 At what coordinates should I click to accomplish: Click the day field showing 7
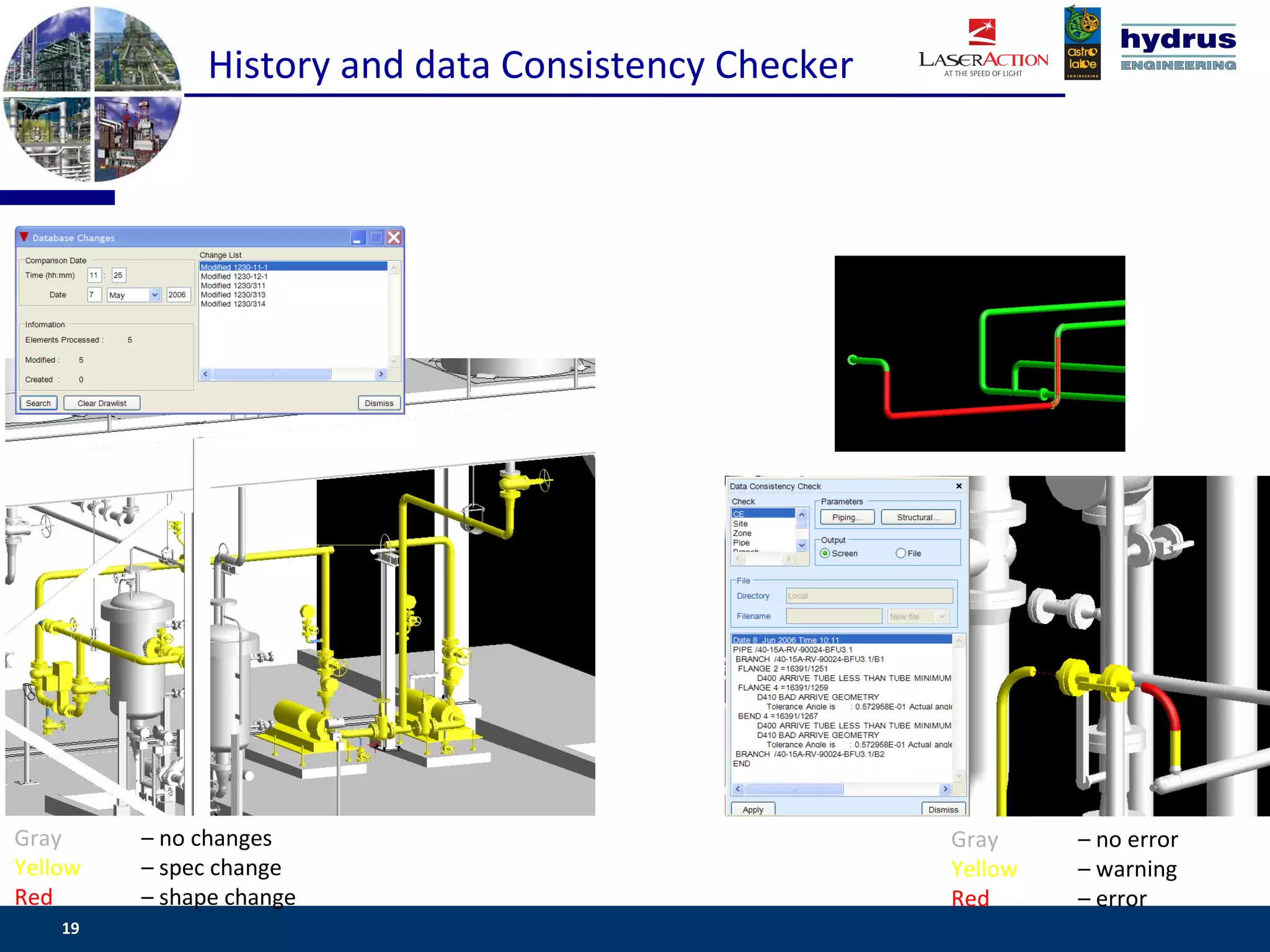point(94,295)
